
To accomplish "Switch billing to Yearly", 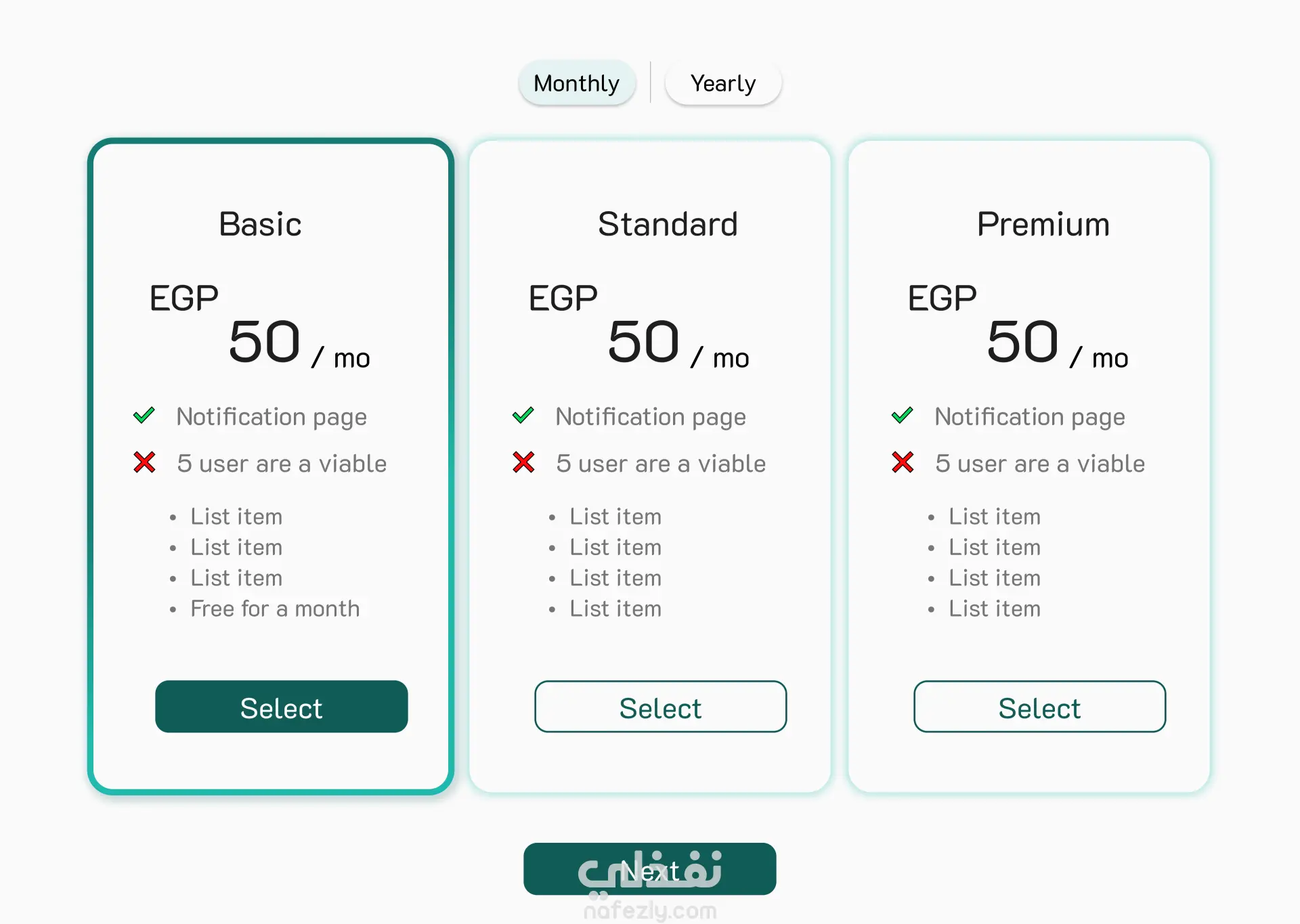I will click(x=723, y=83).
